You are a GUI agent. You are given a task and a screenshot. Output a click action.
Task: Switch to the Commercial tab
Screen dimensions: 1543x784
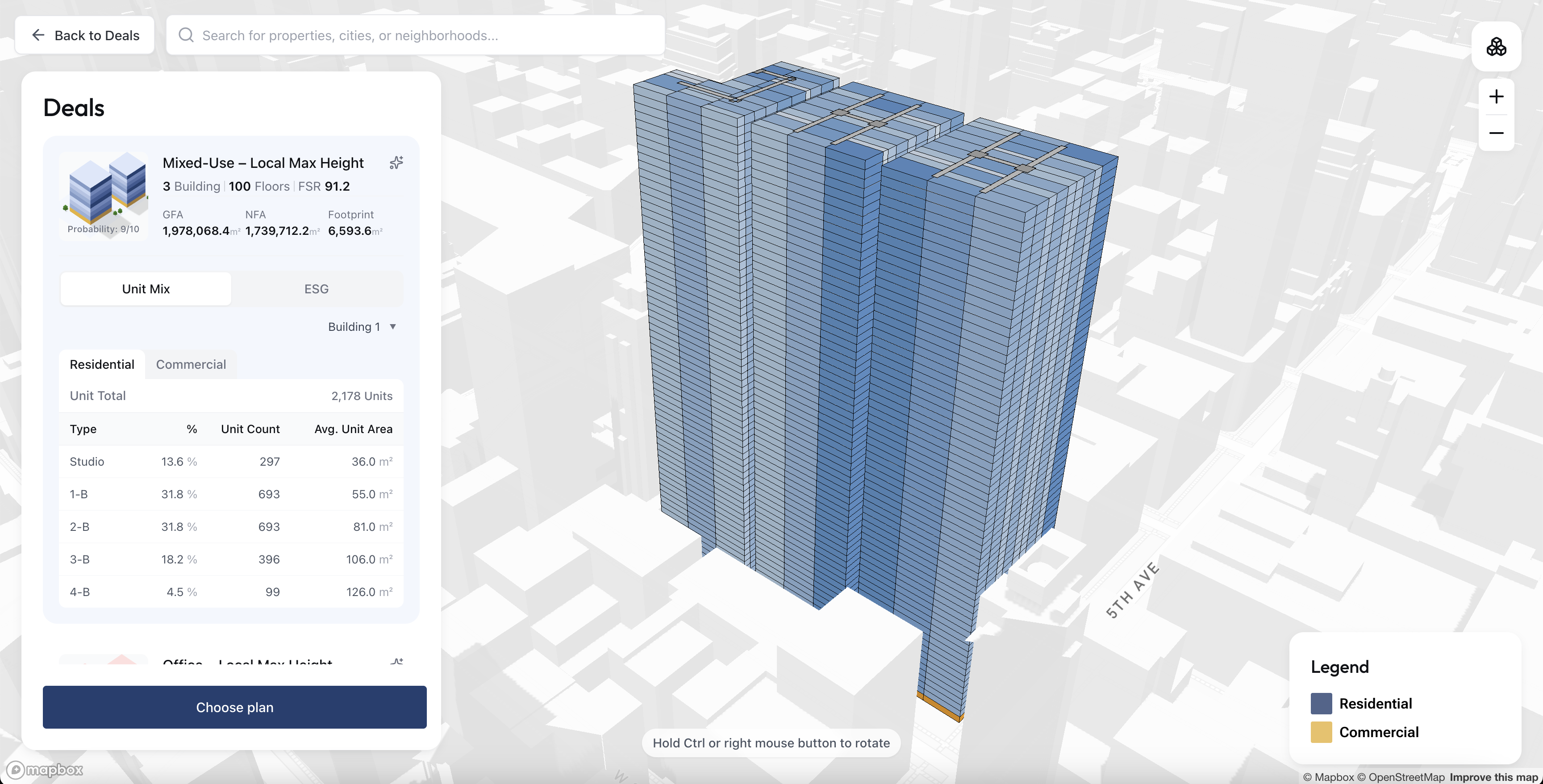[x=191, y=365]
